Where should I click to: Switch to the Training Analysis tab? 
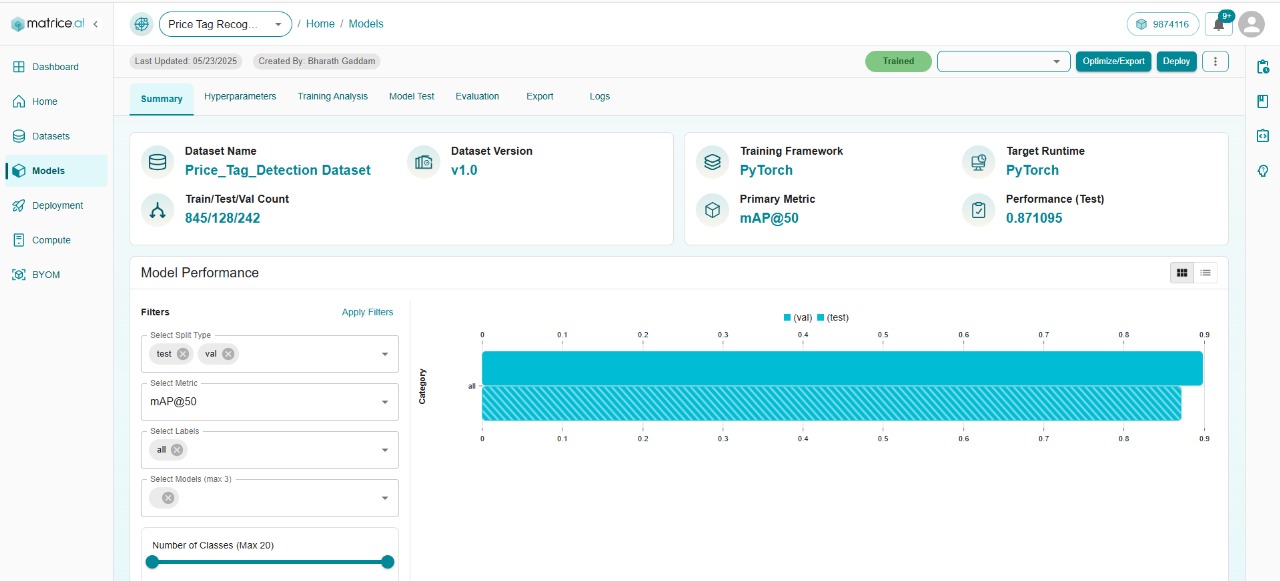tap(333, 97)
